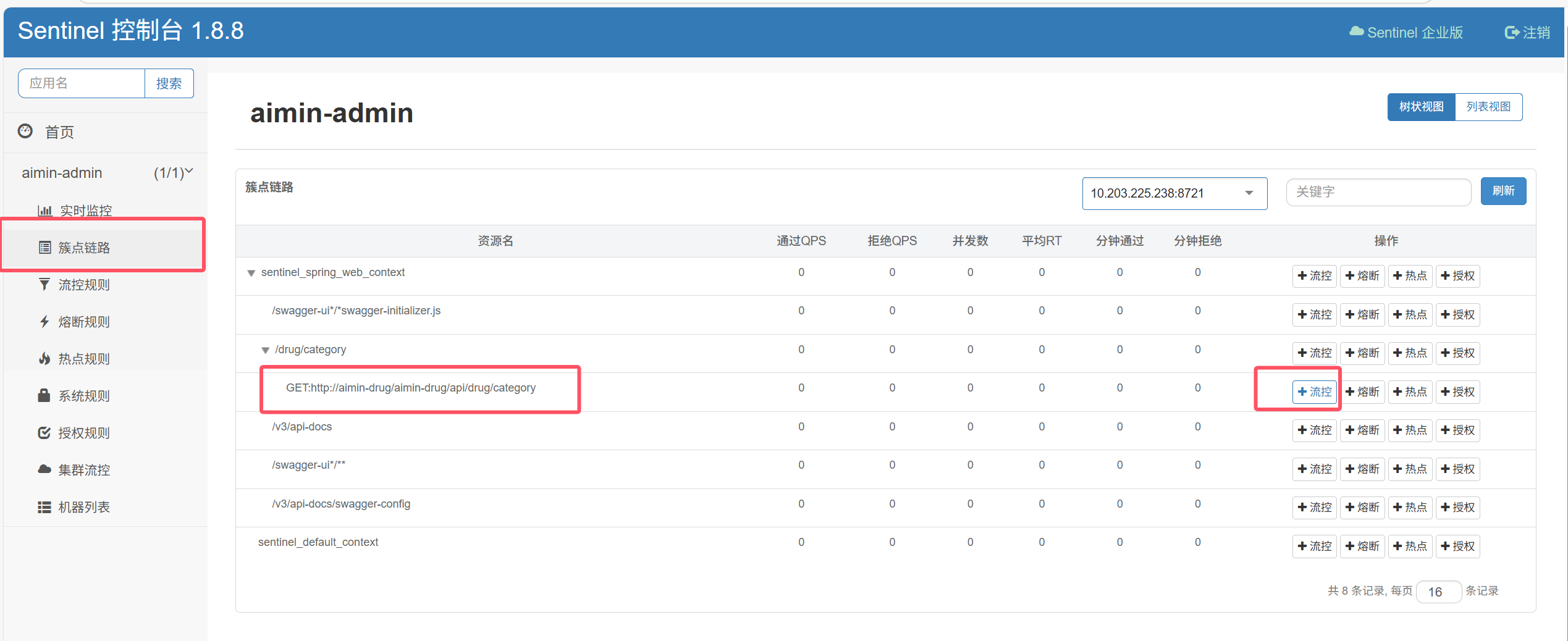This screenshot has width=1568, height=641.
Task: Click the list icon for 机器列表
Action: (x=44, y=507)
